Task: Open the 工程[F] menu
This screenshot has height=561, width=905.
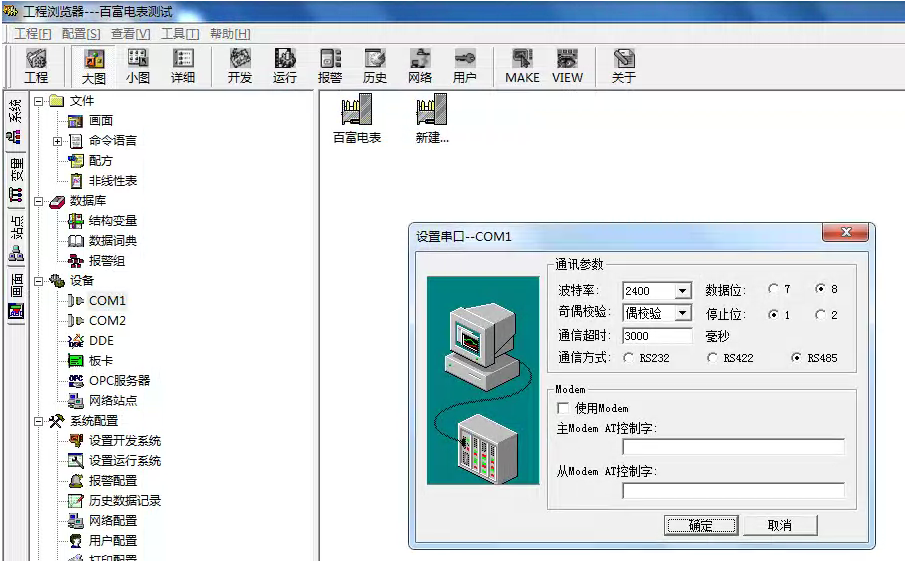Action: [x=33, y=34]
